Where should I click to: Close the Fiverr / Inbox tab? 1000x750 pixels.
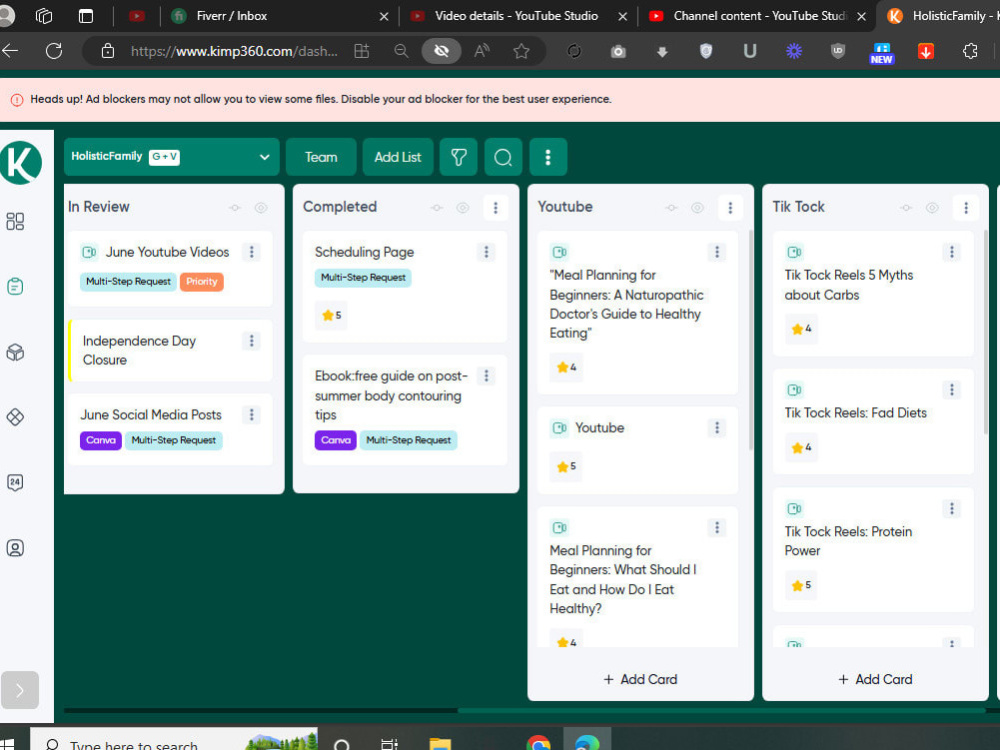coord(384,17)
